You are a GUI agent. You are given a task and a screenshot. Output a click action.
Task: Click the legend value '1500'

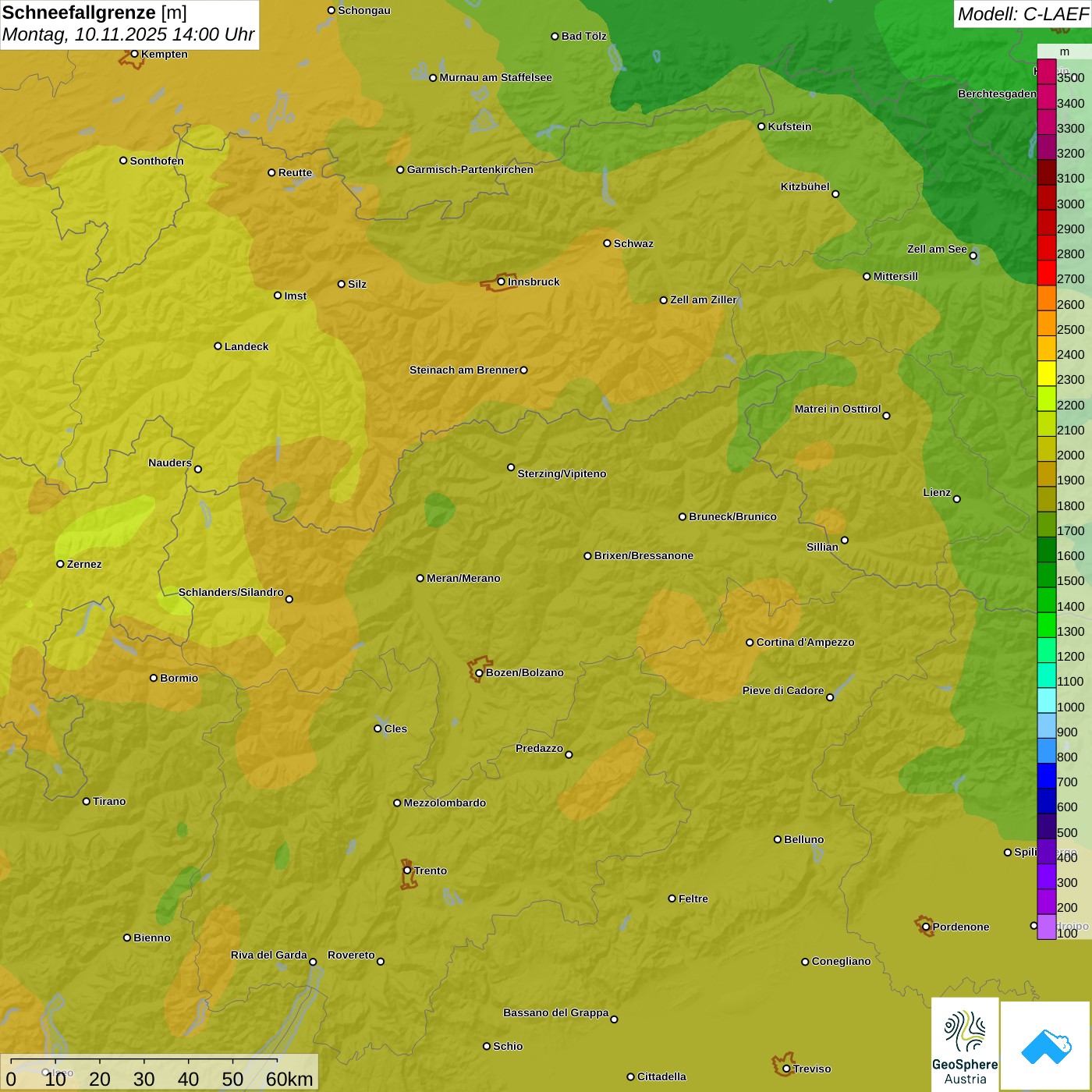click(1071, 581)
